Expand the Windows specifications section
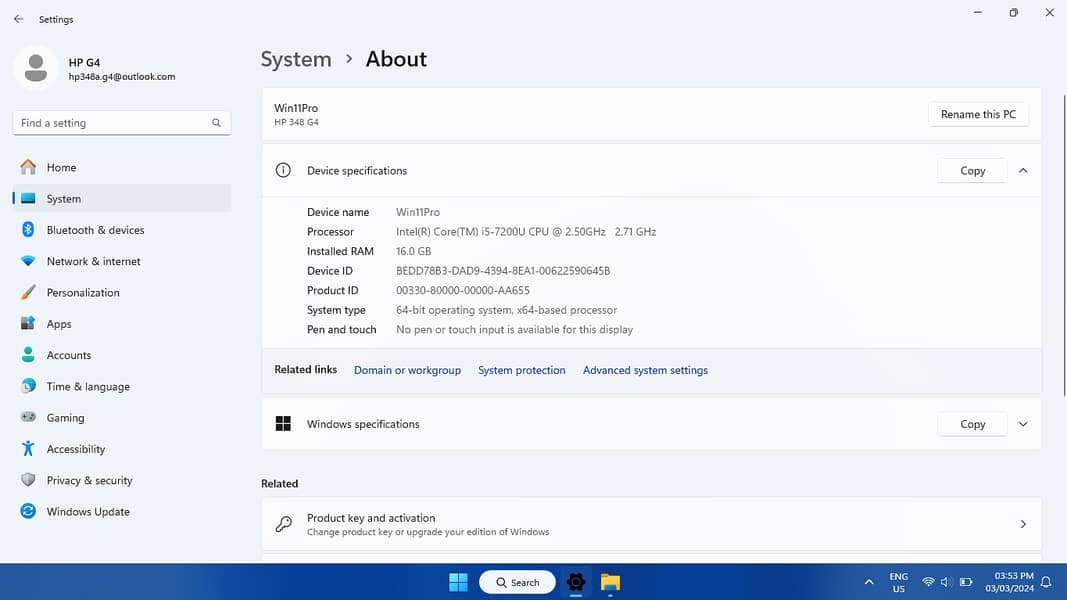 tap(1022, 424)
